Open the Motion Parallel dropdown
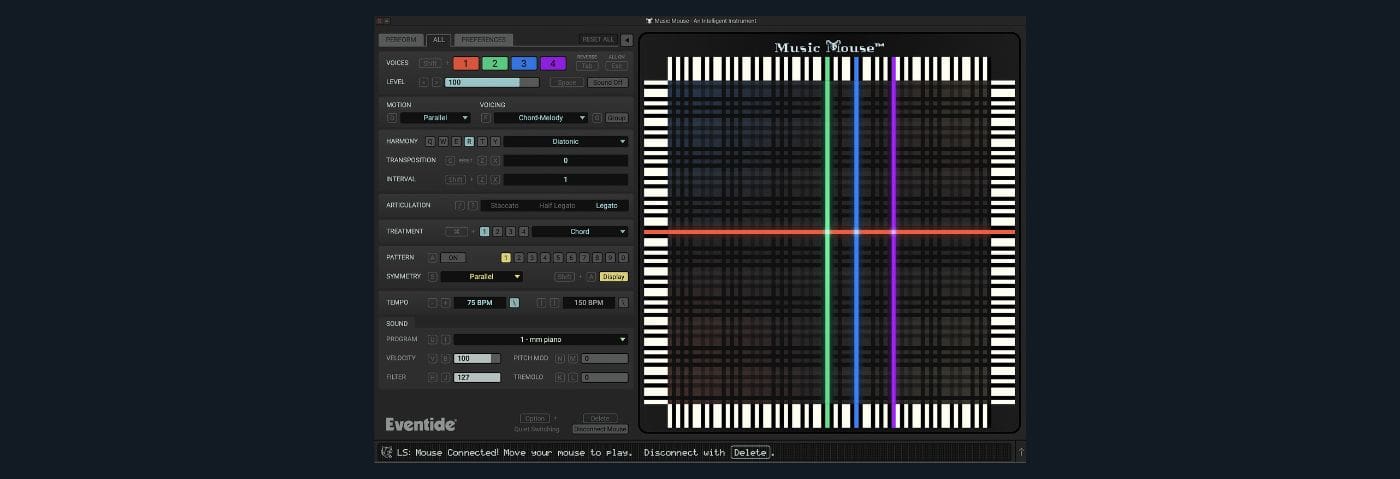Screen dimensions: 1400x479 435,118
